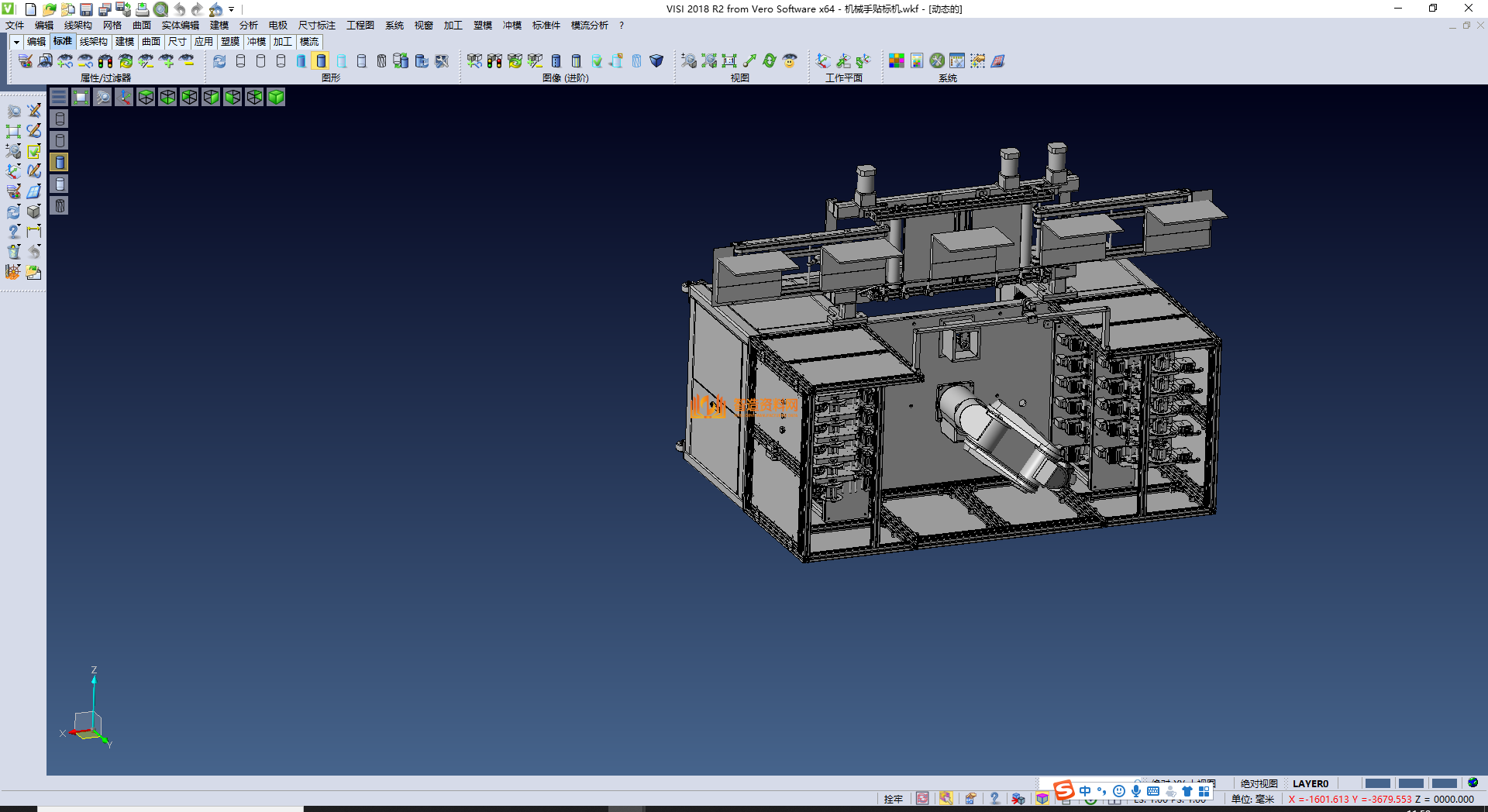Click the LAYER0 label in status bar
Screen dimensions: 1488x812
pyautogui.click(x=1310, y=783)
